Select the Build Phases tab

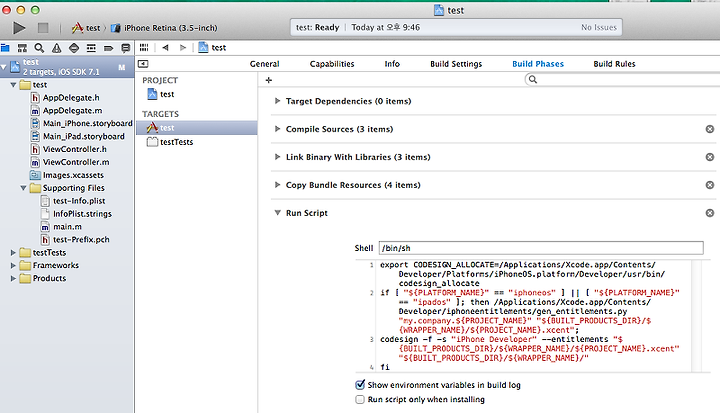[x=538, y=64]
